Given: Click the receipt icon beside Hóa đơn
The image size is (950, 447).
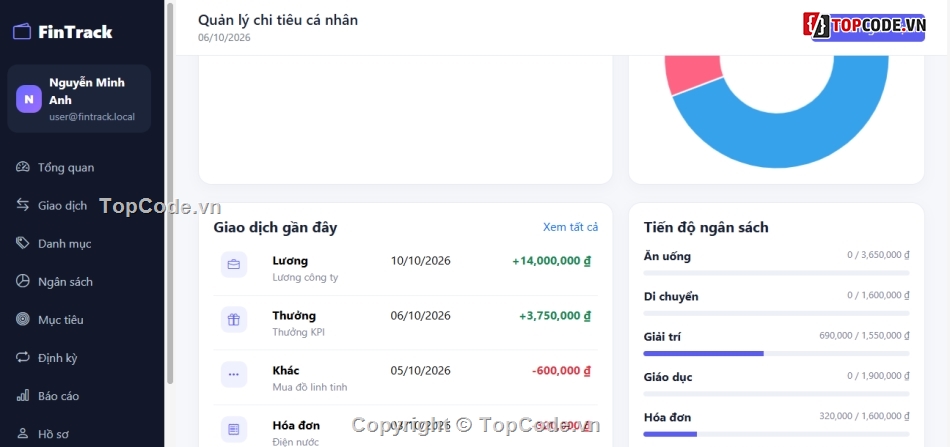Looking at the screenshot, I should click(234, 429).
